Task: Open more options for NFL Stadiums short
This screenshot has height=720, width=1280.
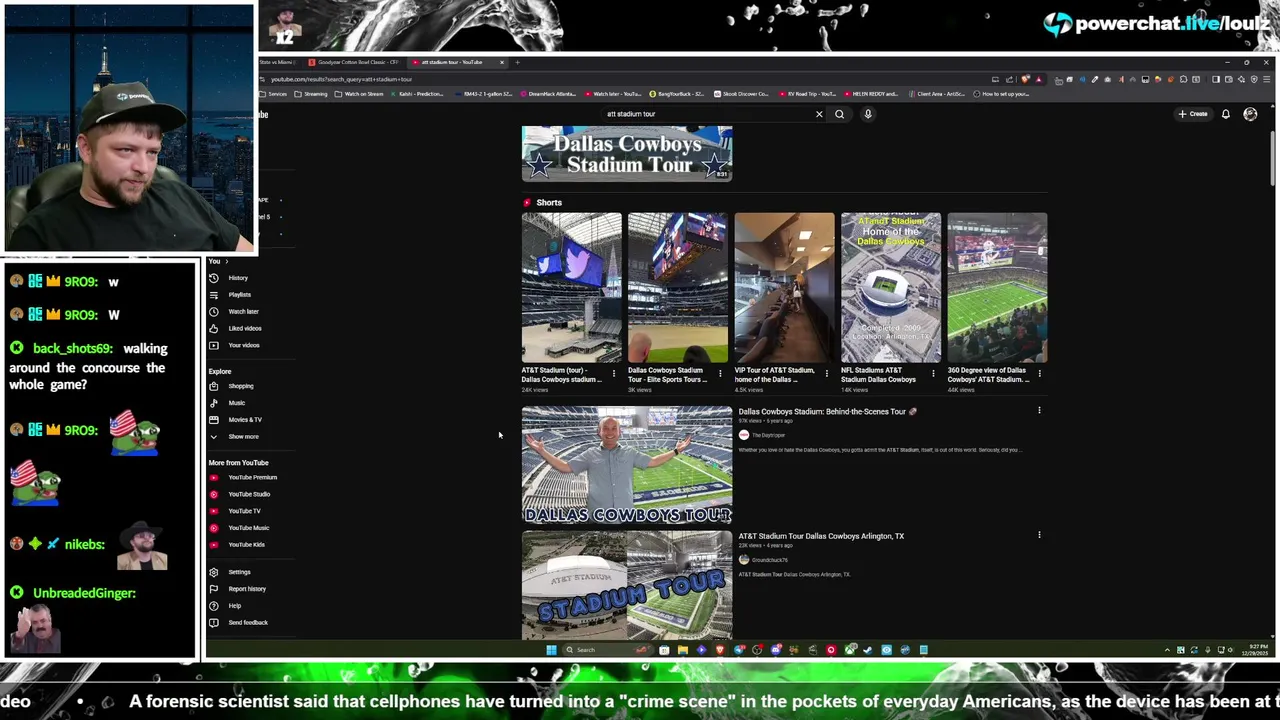Action: click(933, 373)
